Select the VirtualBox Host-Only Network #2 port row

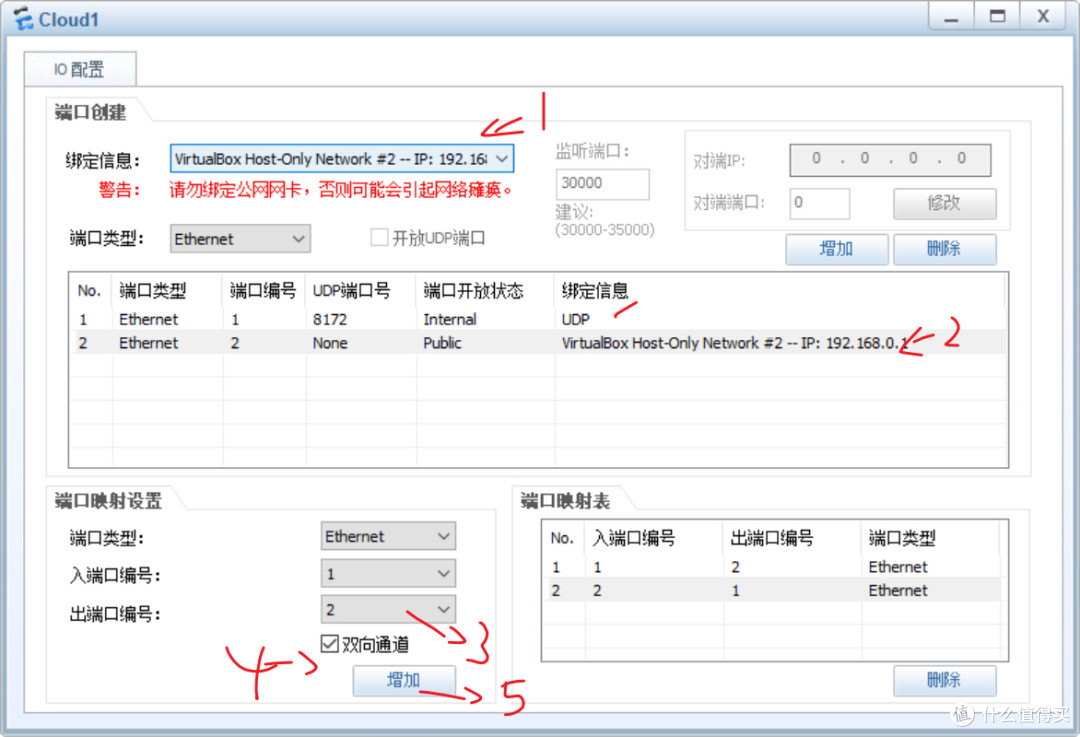(x=538, y=343)
